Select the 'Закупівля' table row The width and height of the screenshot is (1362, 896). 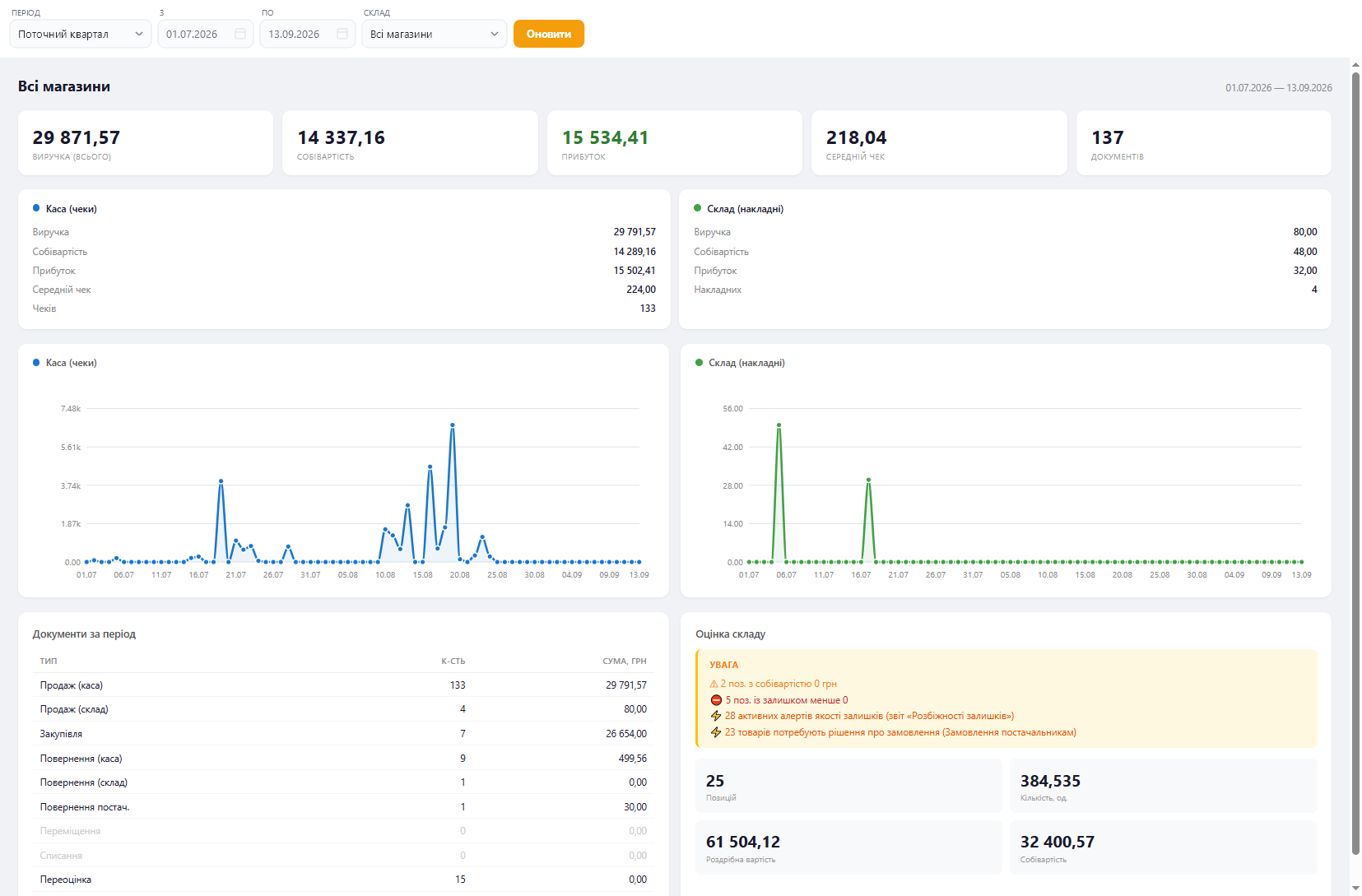[343, 734]
